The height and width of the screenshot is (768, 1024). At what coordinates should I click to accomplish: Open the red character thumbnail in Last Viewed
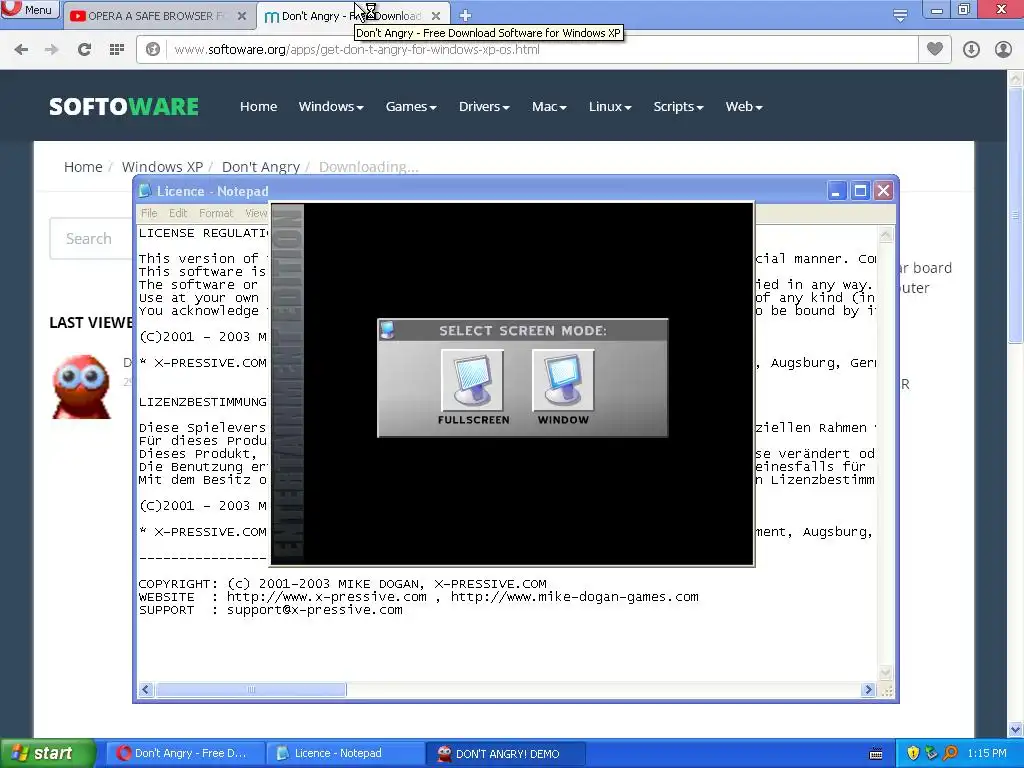[x=82, y=386]
